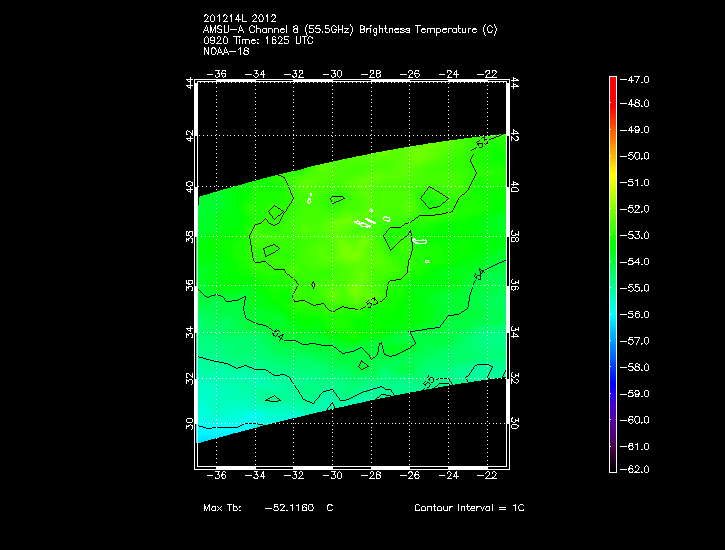Click the -22 longitude tick on bottom axis
The image size is (725, 550).
(x=490, y=477)
